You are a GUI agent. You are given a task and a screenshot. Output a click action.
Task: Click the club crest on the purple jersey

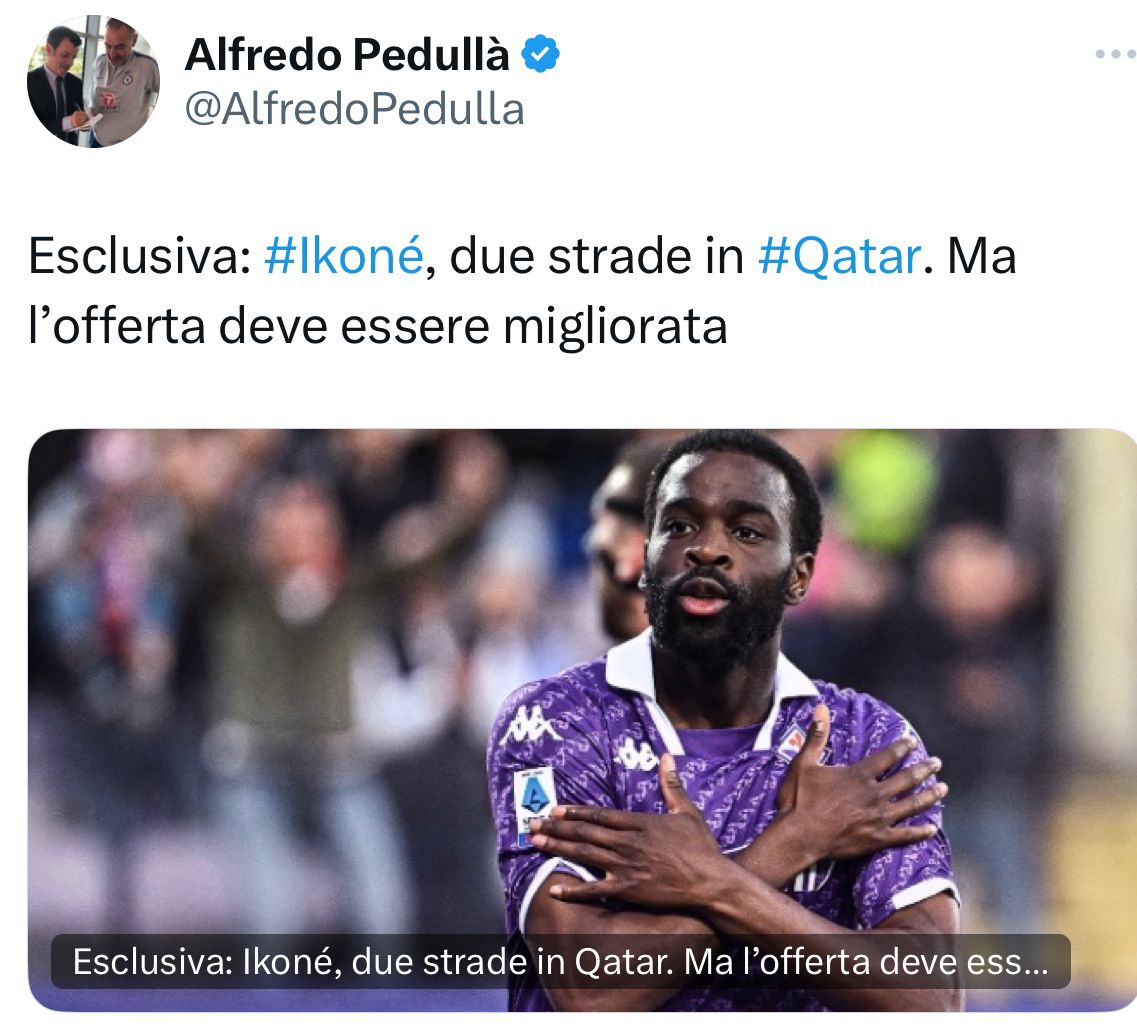[791, 743]
